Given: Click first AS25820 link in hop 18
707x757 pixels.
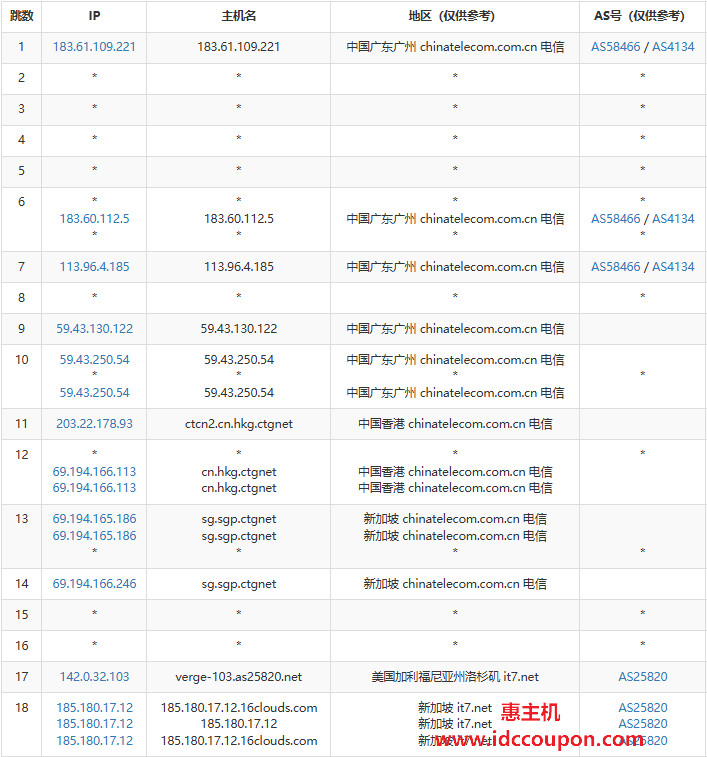Looking at the screenshot, I should click(x=643, y=708).
